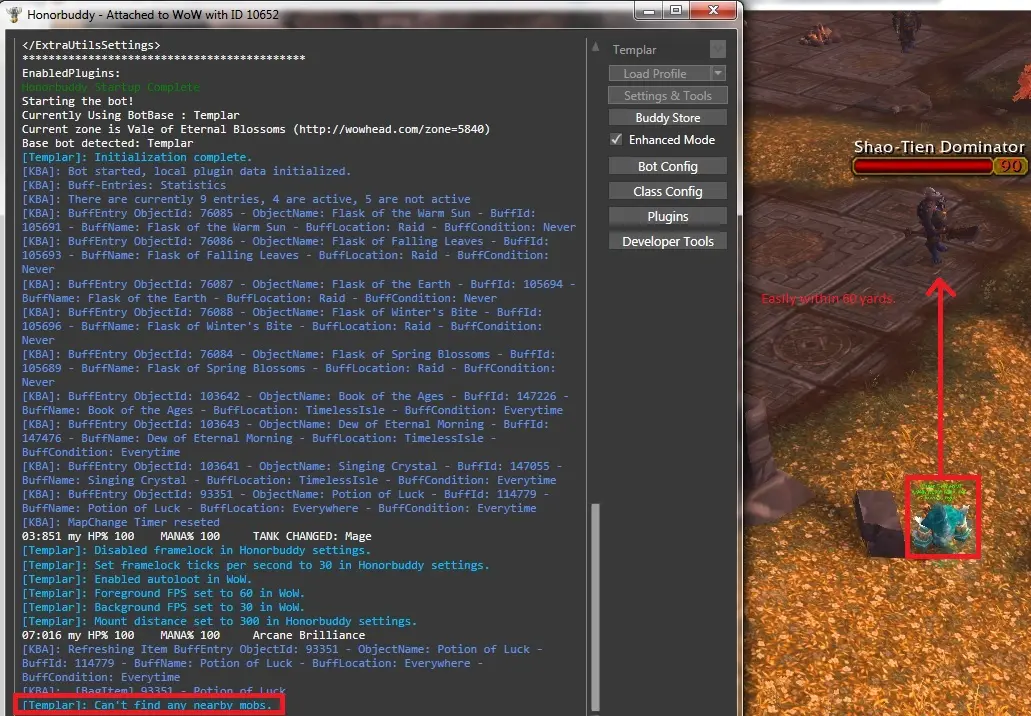The image size is (1031, 716).
Task: Expand the Load Profile dropdown arrow
Action: tap(719, 74)
